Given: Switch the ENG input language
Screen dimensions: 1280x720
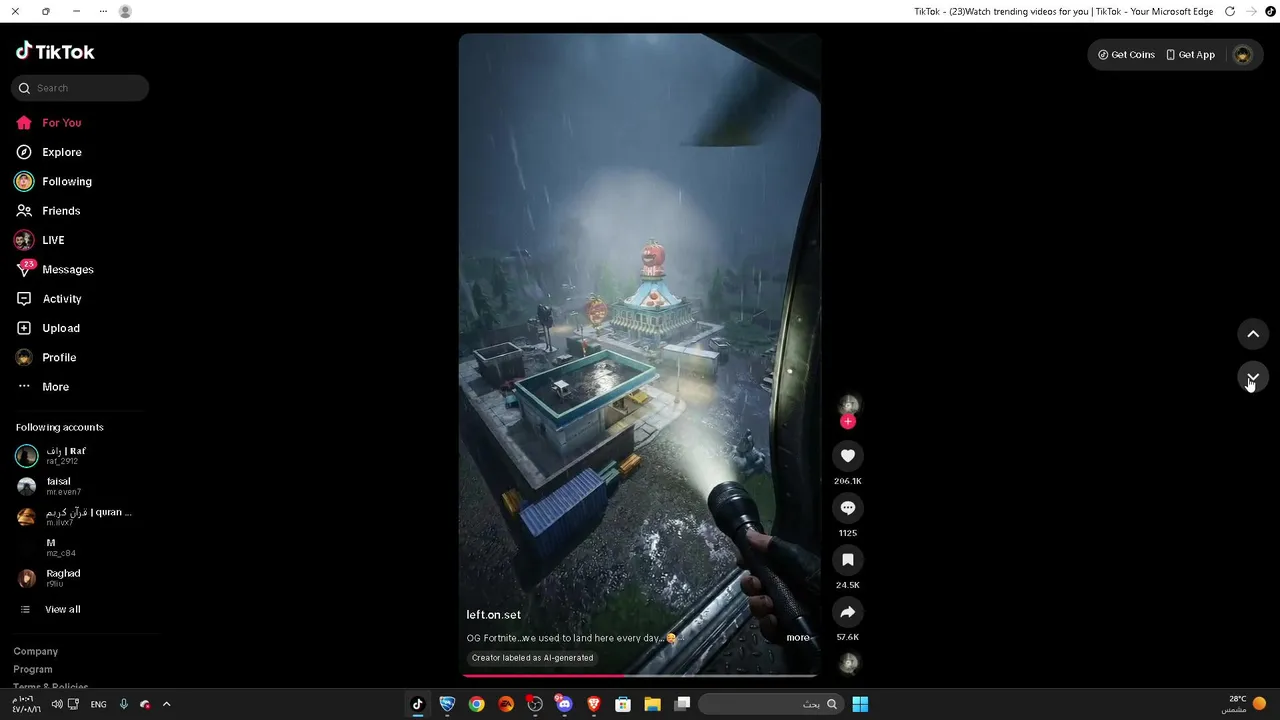Looking at the screenshot, I should tap(98, 704).
